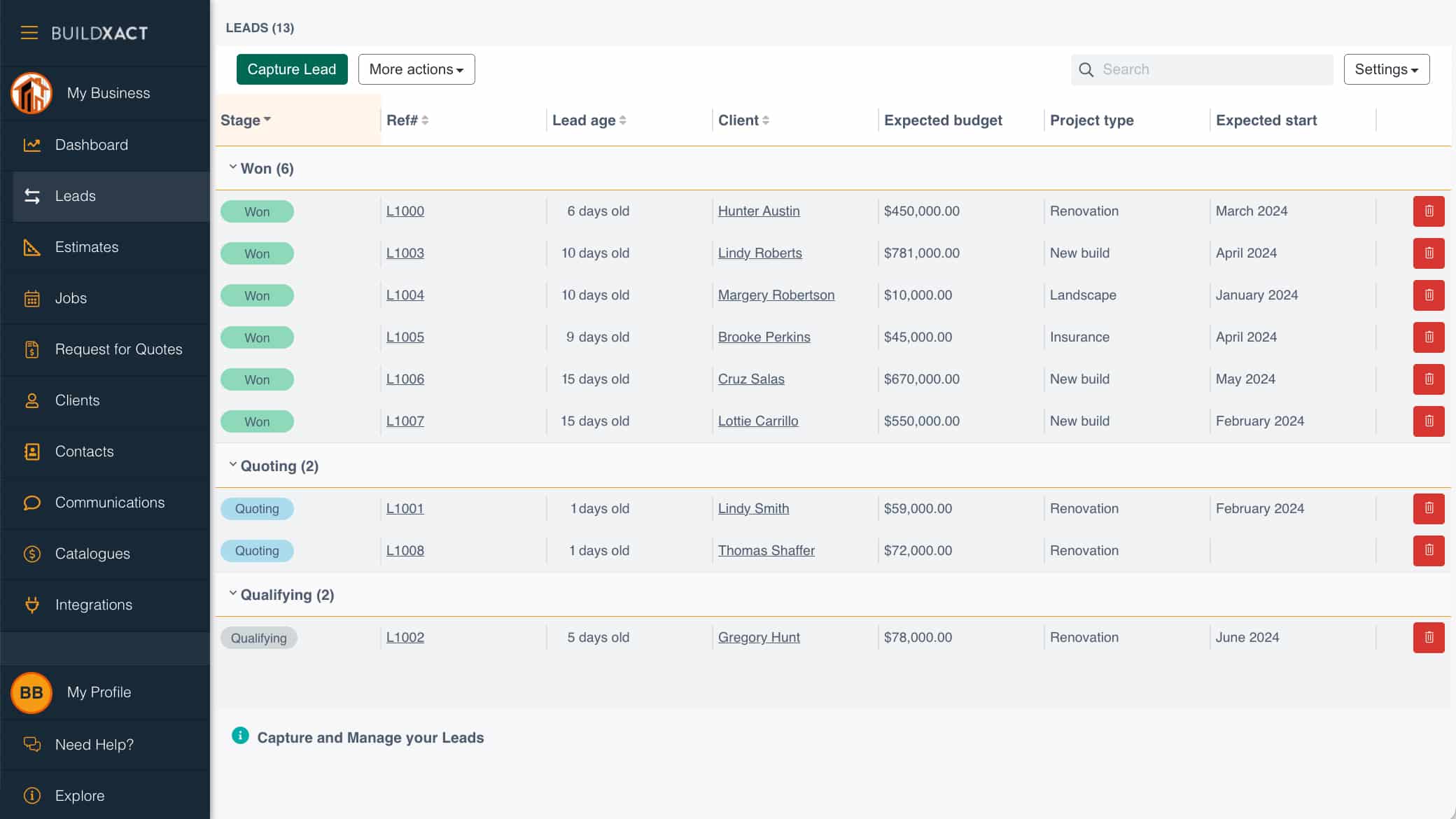
Task: Open Estimates in the sidebar
Action: click(86, 247)
